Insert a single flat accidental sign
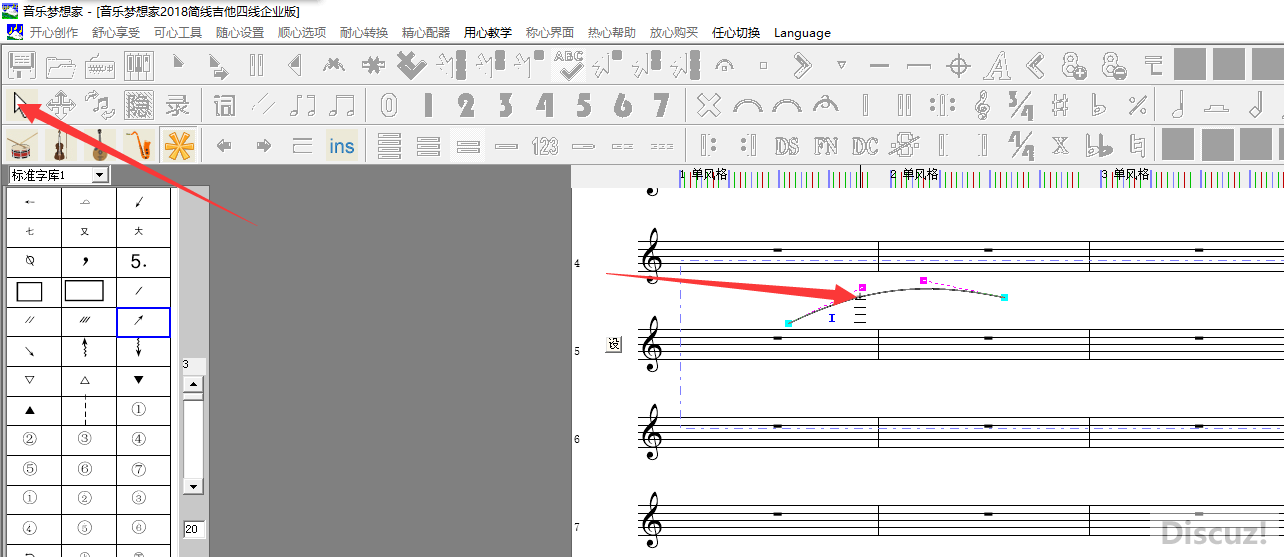 1099,104
